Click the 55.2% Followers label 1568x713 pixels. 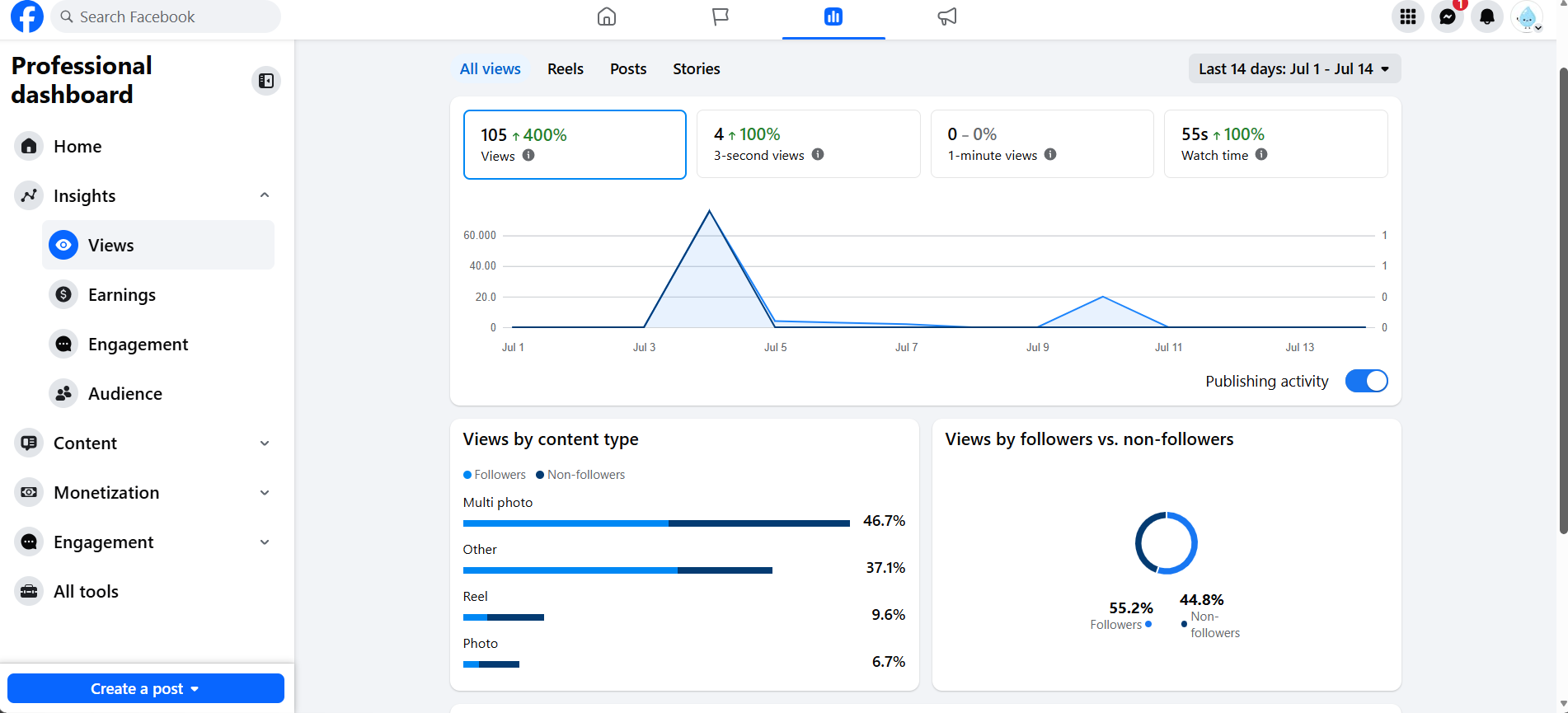(1121, 616)
